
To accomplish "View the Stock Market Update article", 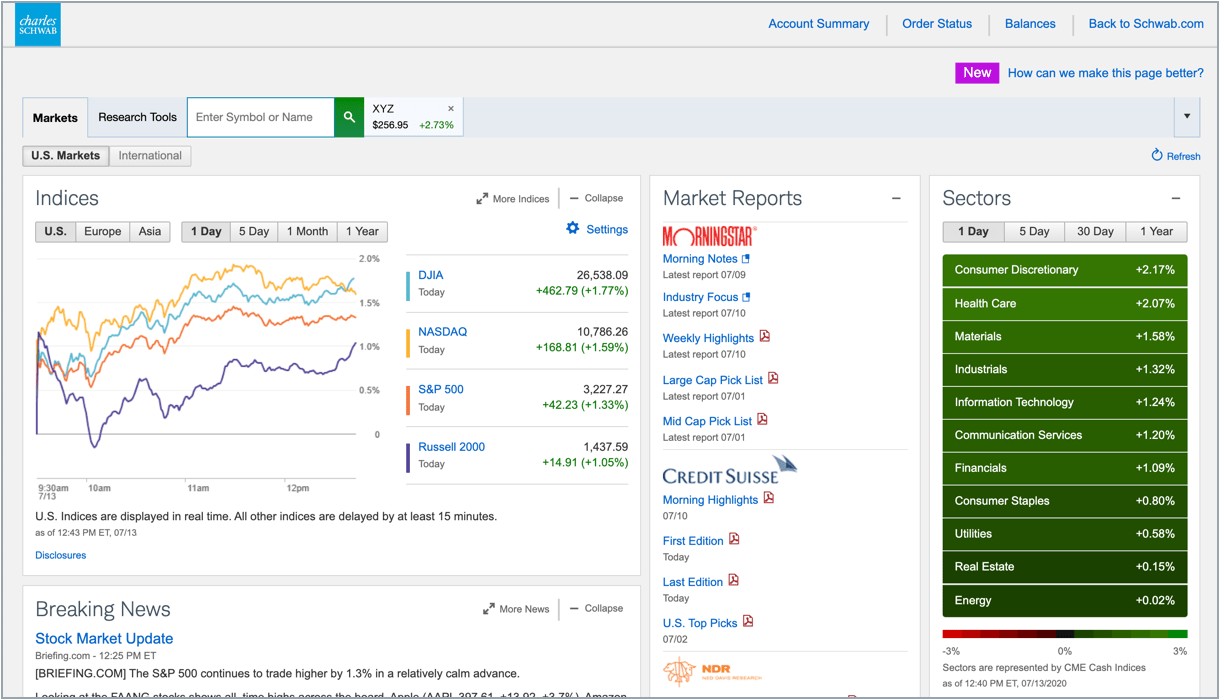I will [104, 638].
